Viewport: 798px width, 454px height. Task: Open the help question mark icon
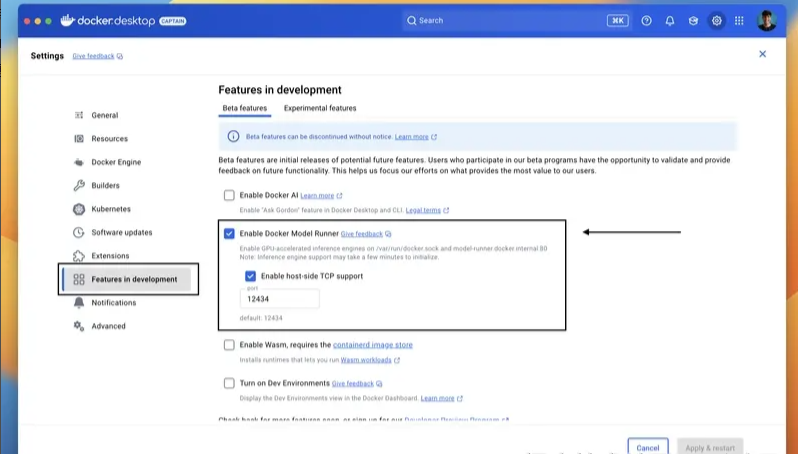pyautogui.click(x=646, y=20)
